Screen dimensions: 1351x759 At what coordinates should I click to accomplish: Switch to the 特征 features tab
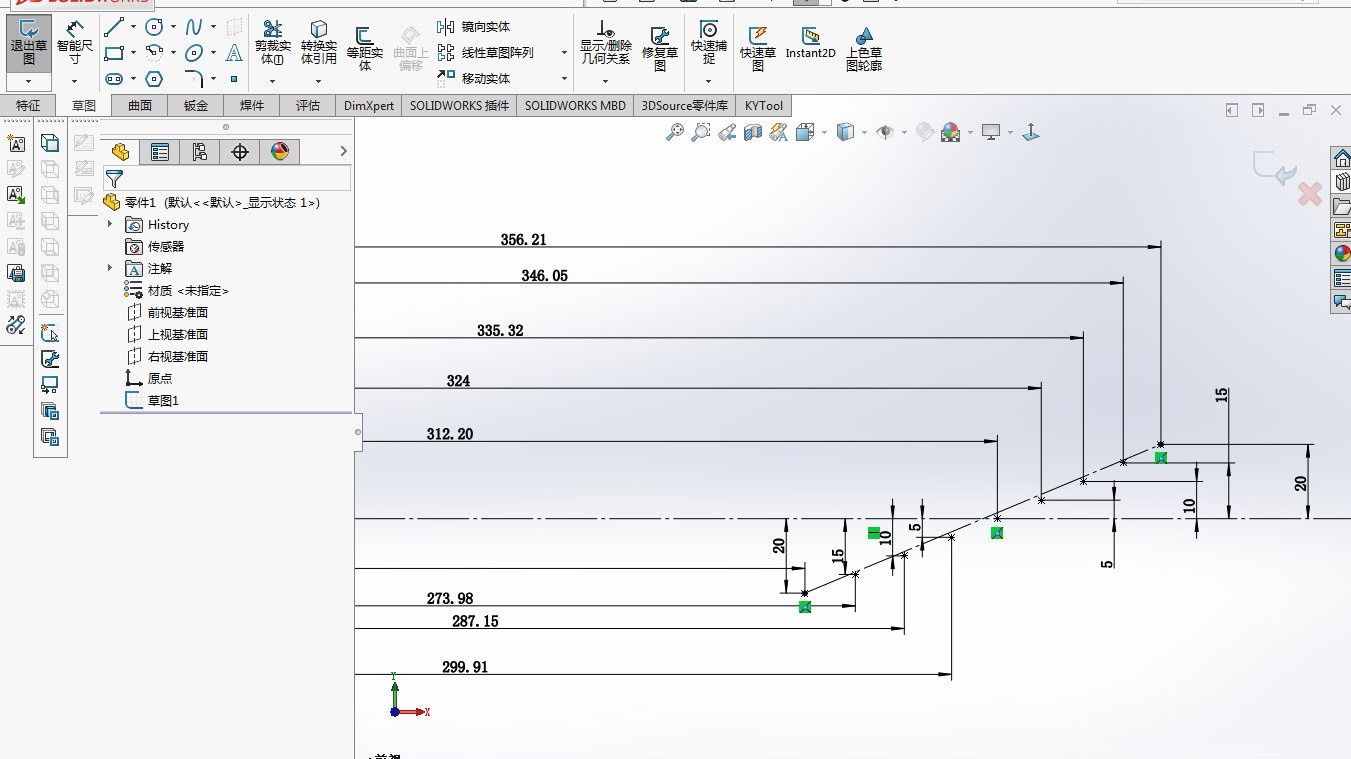tap(28, 106)
